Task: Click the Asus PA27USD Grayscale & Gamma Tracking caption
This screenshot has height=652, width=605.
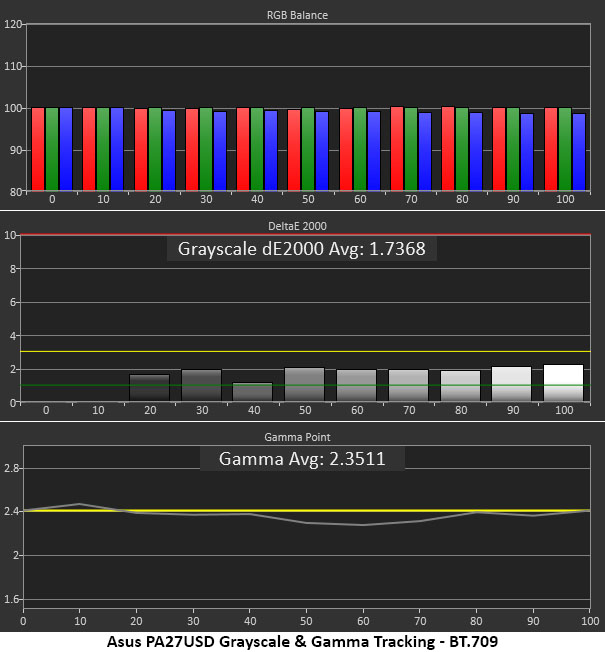Action: pyautogui.click(x=302, y=642)
